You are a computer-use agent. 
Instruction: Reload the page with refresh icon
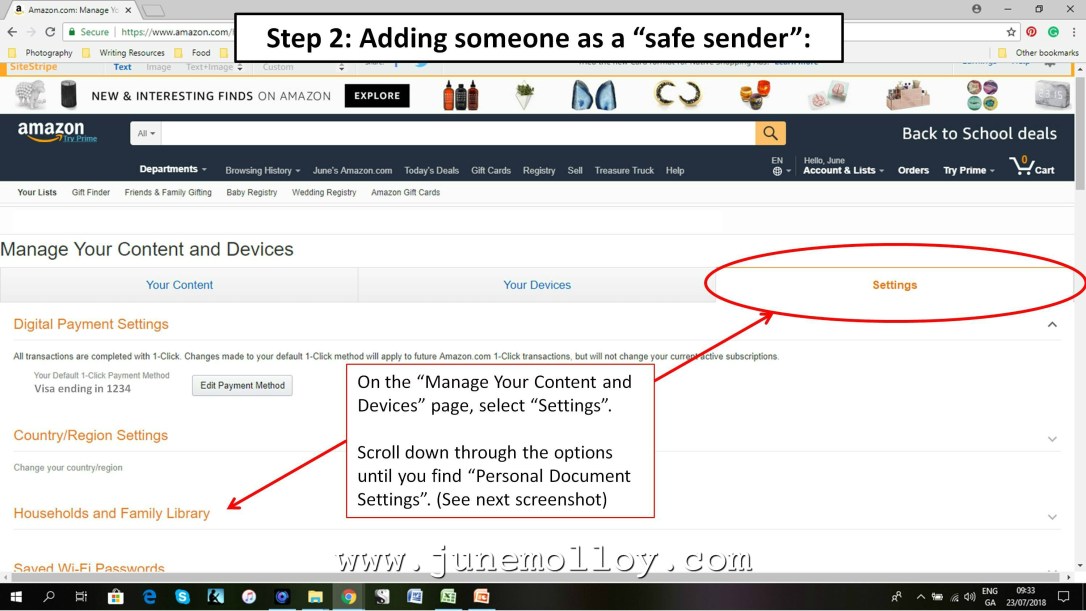(x=50, y=32)
